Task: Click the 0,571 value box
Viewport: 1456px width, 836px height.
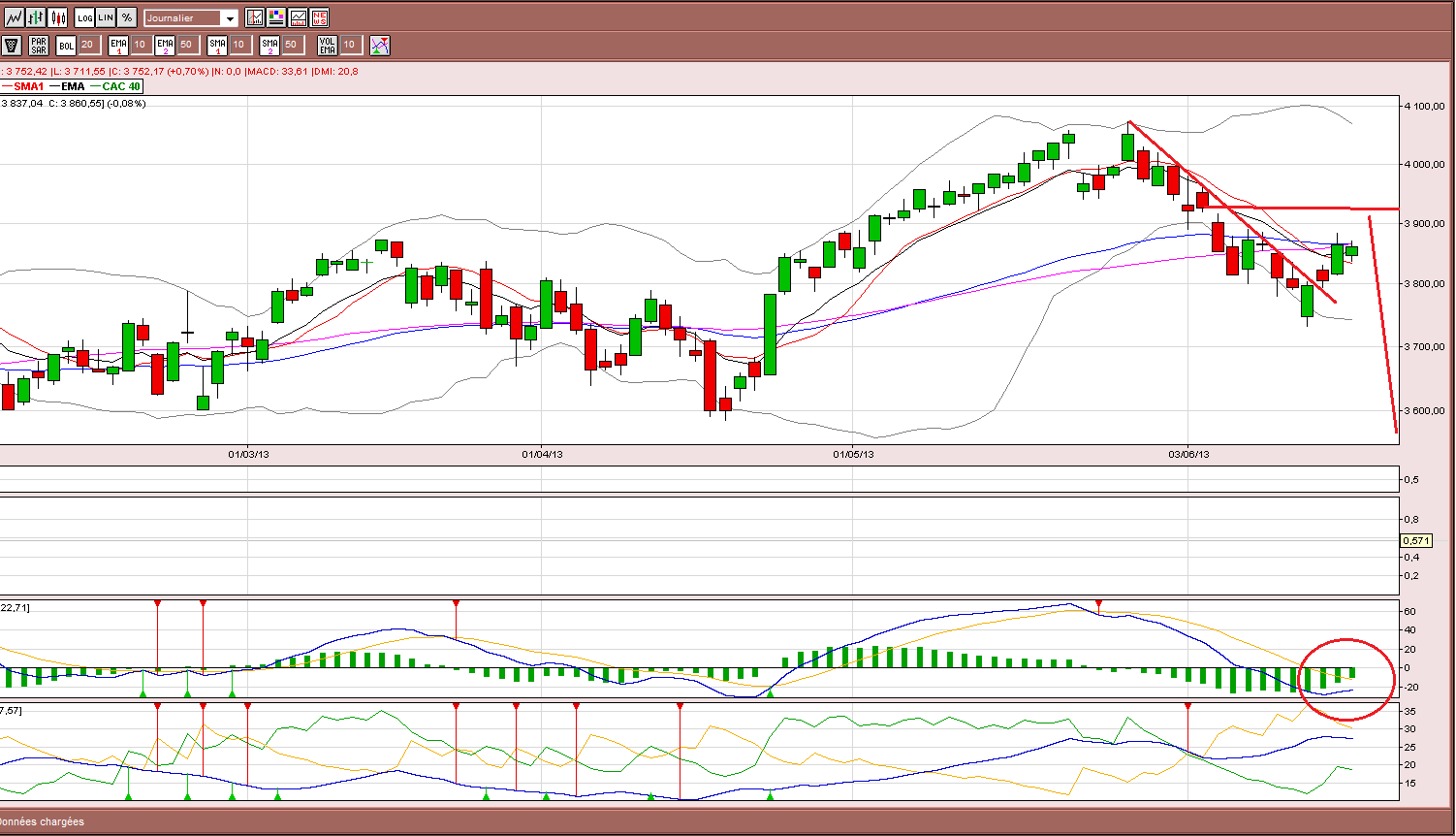Action: (x=1416, y=540)
